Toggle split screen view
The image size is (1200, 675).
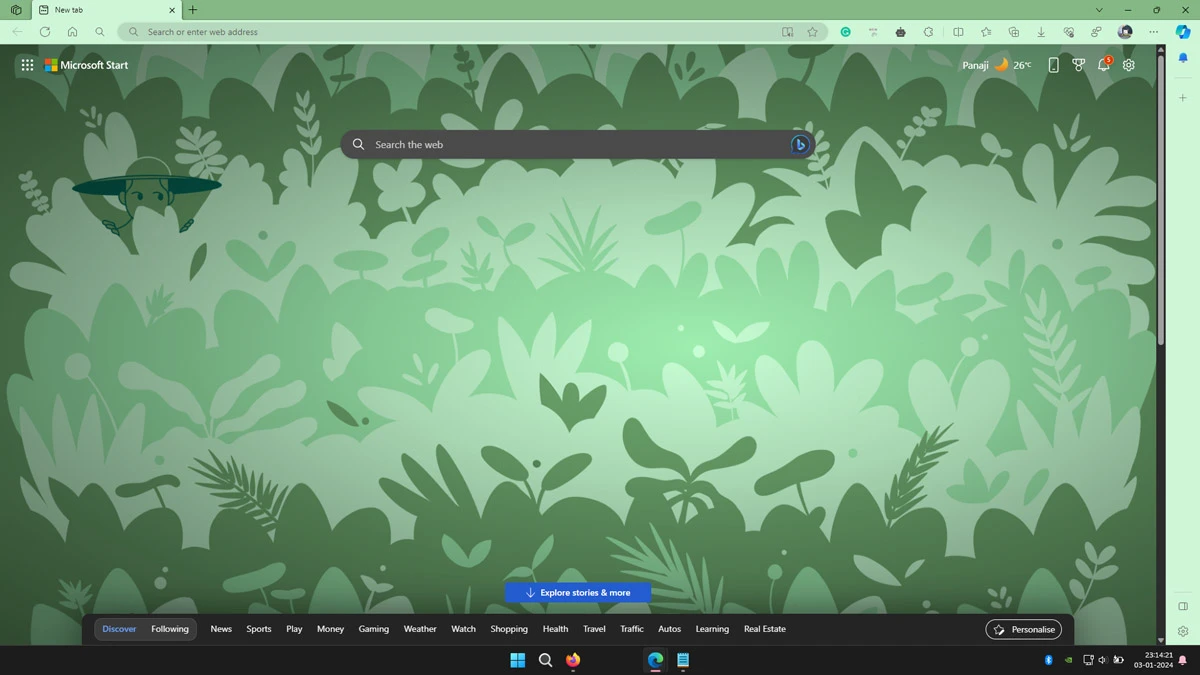(958, 32)
